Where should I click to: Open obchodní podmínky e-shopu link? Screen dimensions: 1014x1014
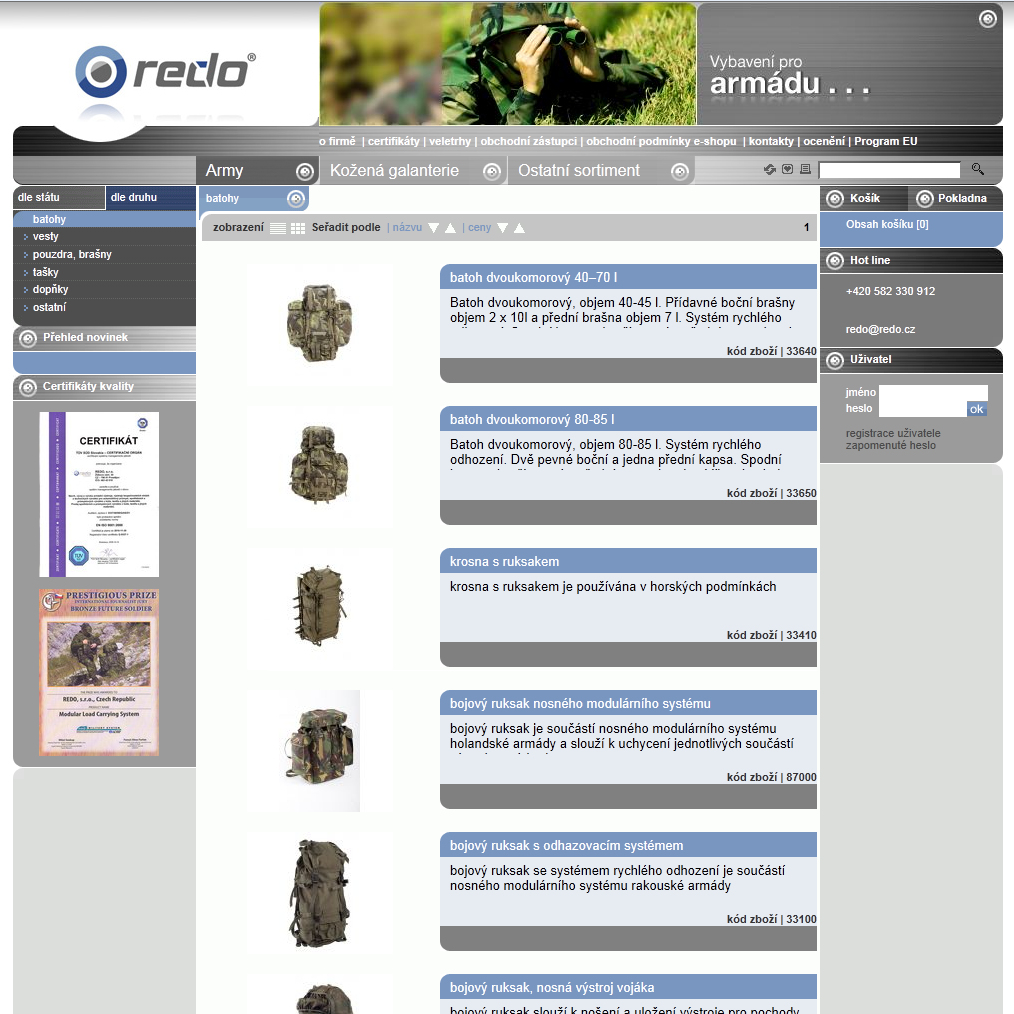[661, 141]
